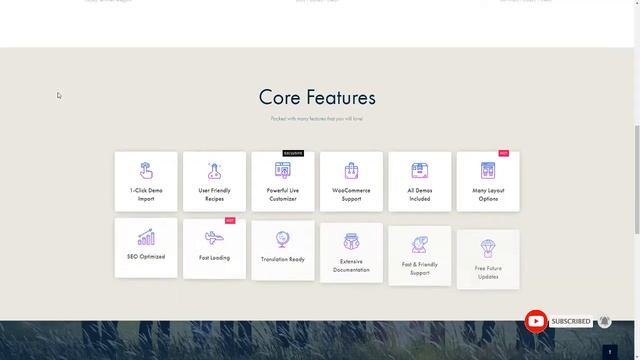Viewport: 640px width, 360px height.
Task: Click the scroll-to-top arrow button
Action: tap(610, 352)
